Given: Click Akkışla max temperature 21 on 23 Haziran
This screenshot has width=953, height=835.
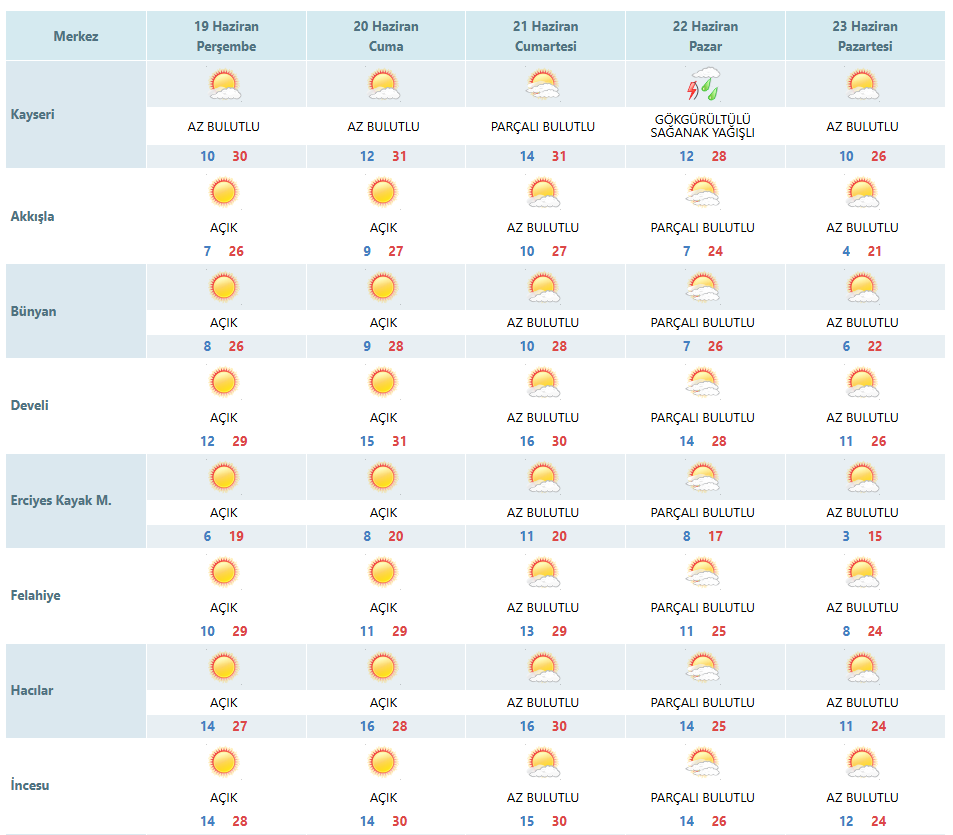Looking at the screenshot, I should click(x=875, y=251).
